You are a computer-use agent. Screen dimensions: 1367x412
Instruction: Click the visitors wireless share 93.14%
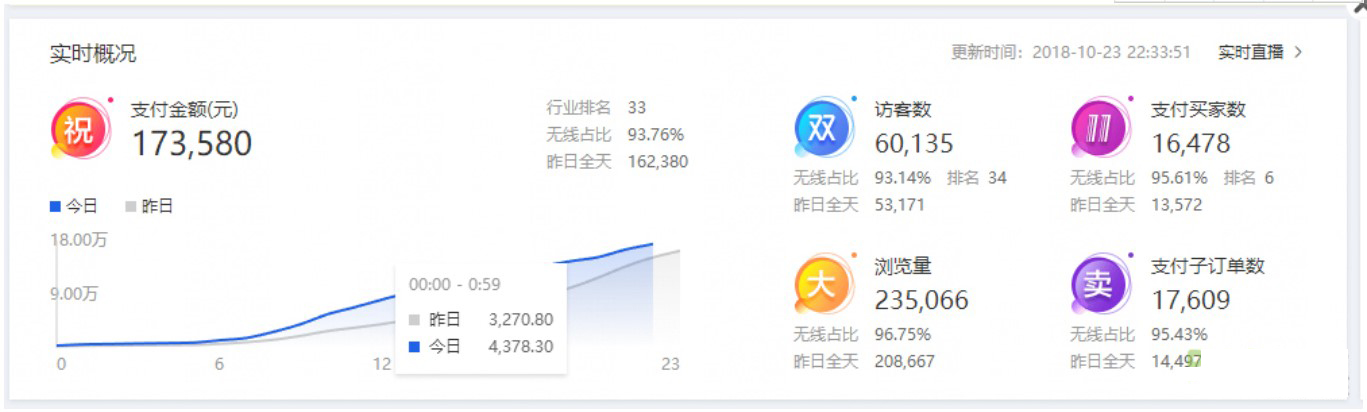point(903,178)
